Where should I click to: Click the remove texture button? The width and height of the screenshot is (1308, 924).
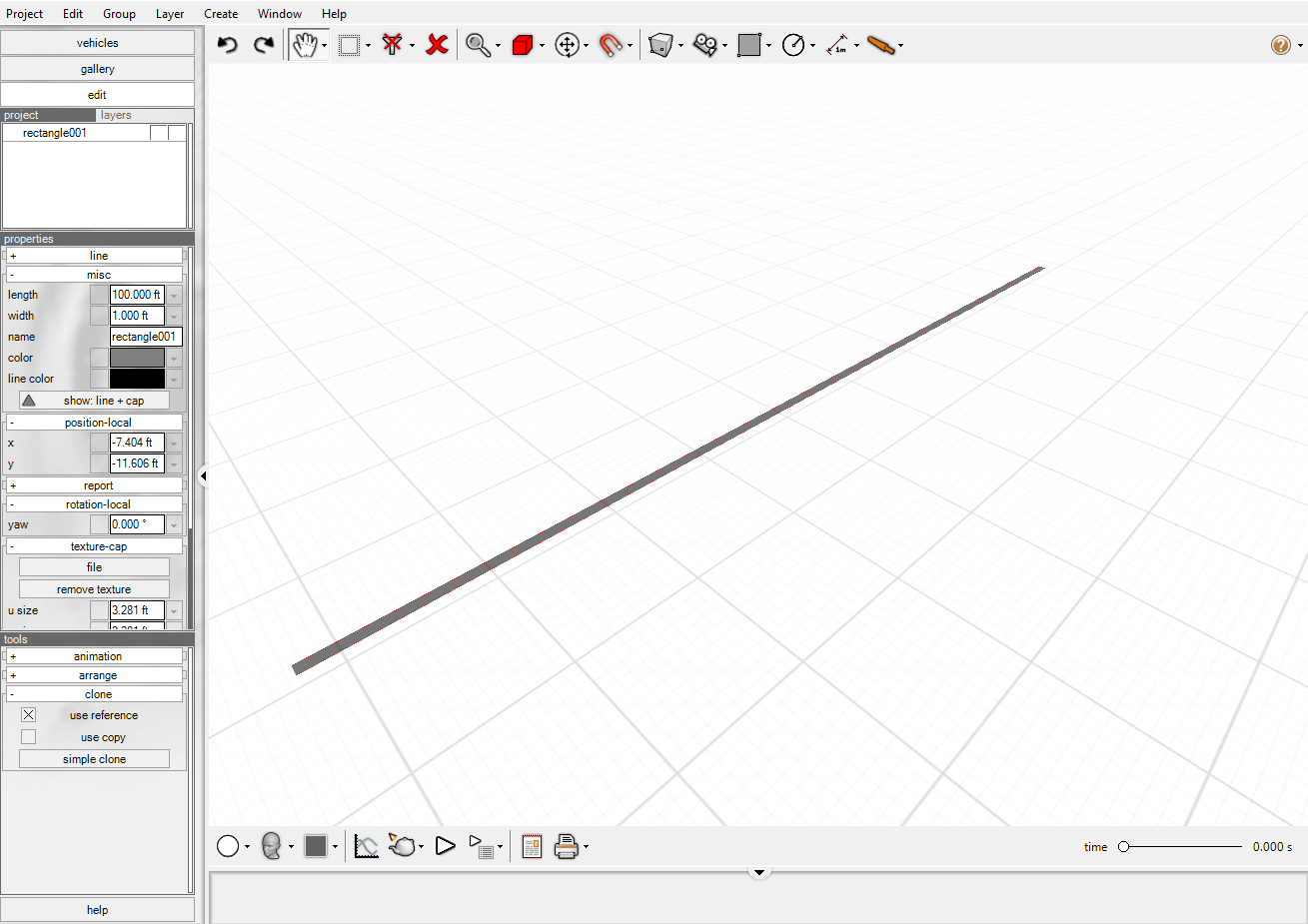(x=94, y=589)
